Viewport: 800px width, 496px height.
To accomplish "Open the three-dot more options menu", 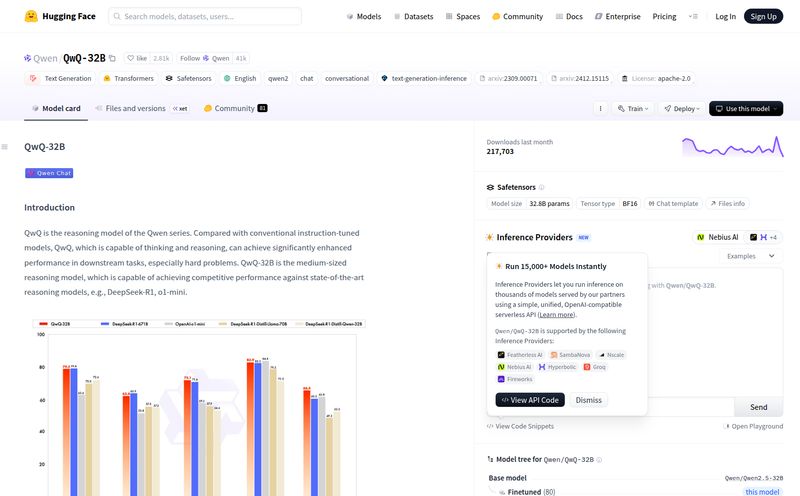I will click(x=601, y=109).
